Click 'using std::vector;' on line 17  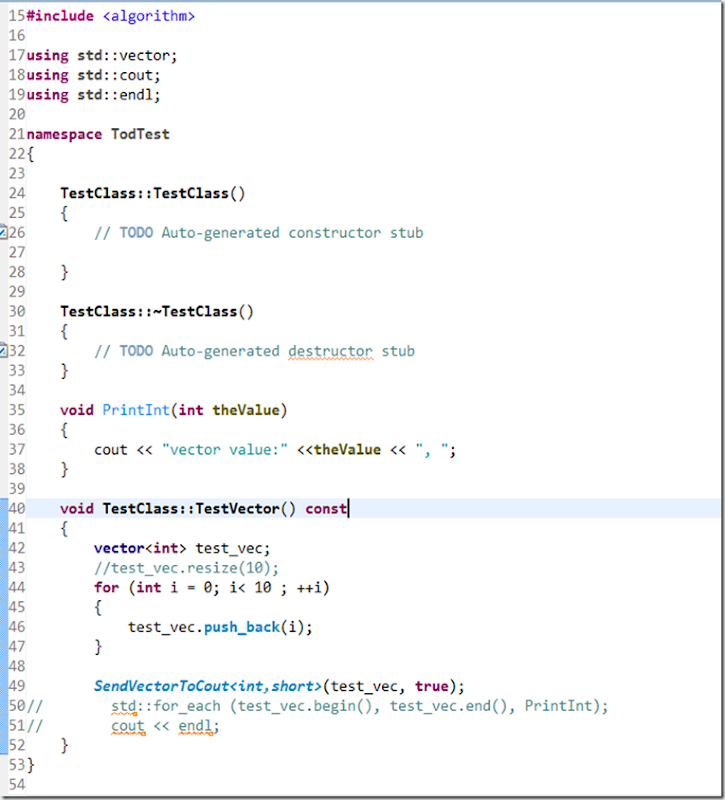[102, 55]
